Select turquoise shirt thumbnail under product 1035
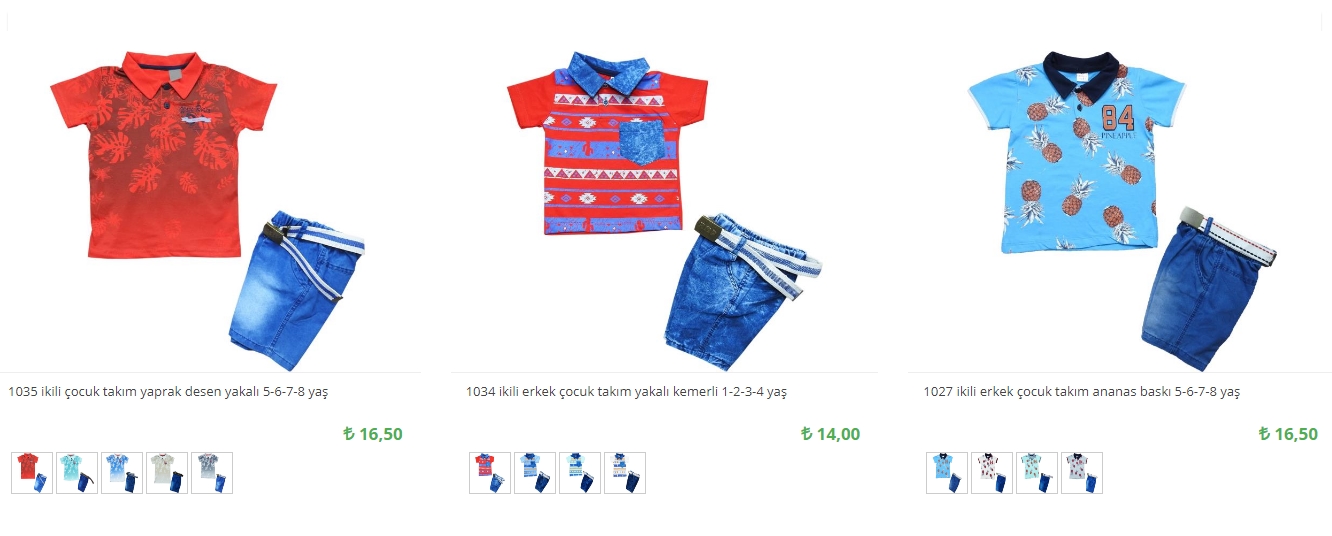The height and width of the screenshot is (536, 1332). (x=77, y=473)
